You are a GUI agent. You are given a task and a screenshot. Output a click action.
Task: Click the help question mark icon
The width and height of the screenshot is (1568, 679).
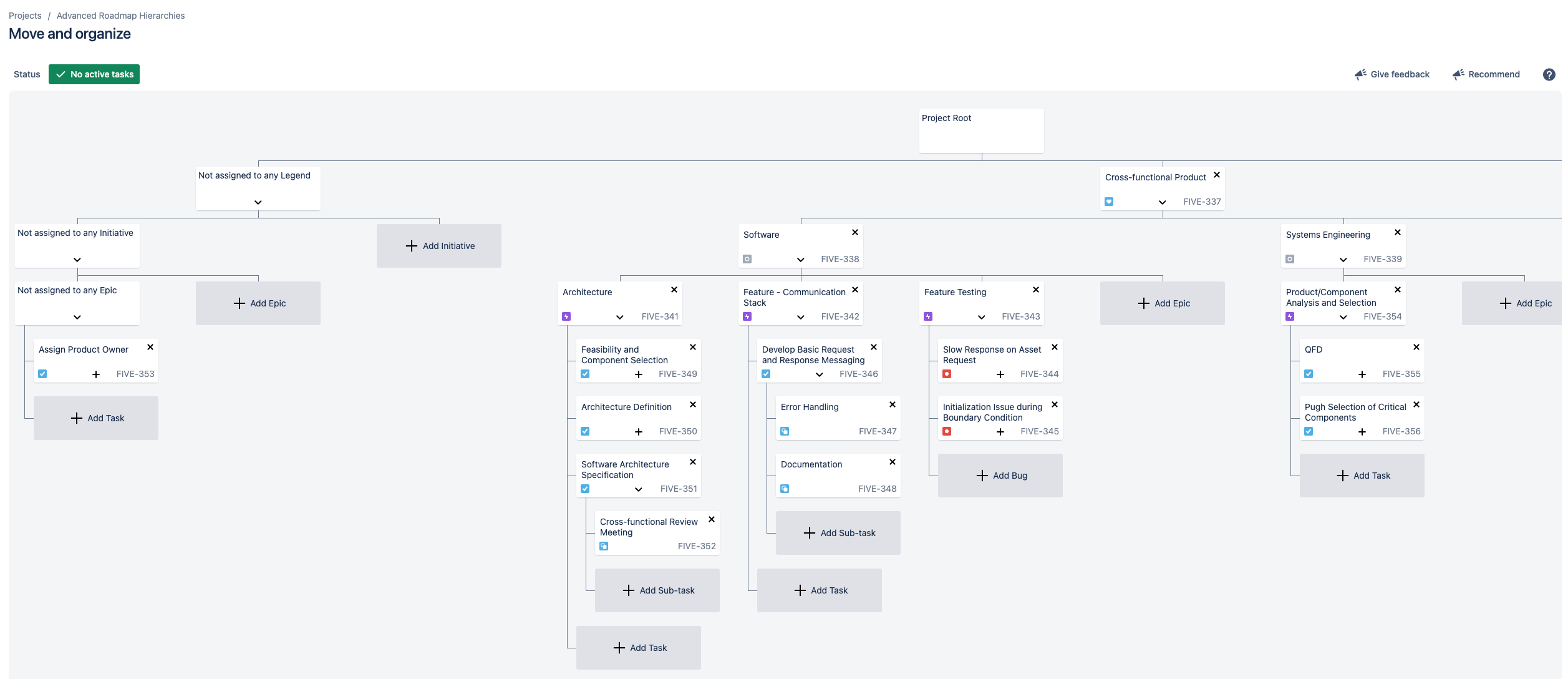click(1549, 74)
